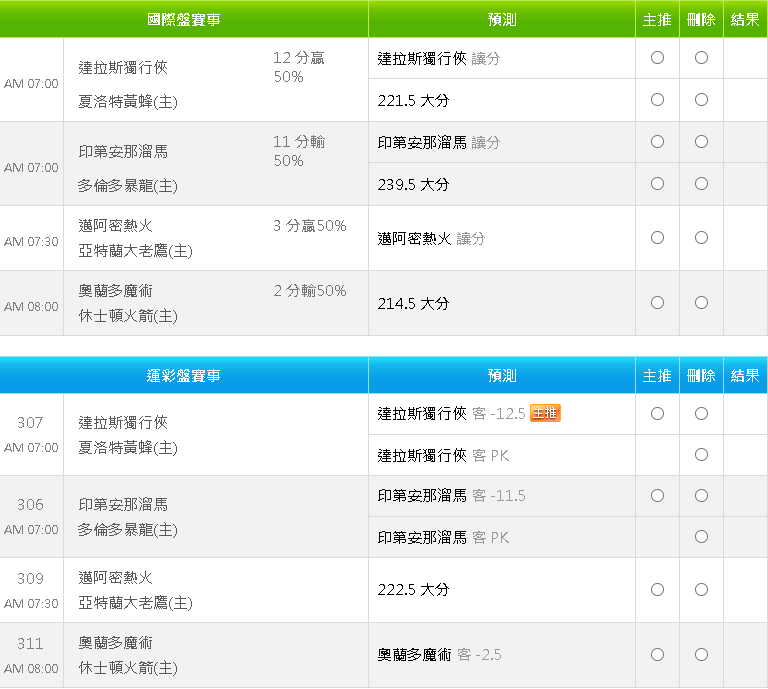
Task: Click game number 306
Action: 30,504
